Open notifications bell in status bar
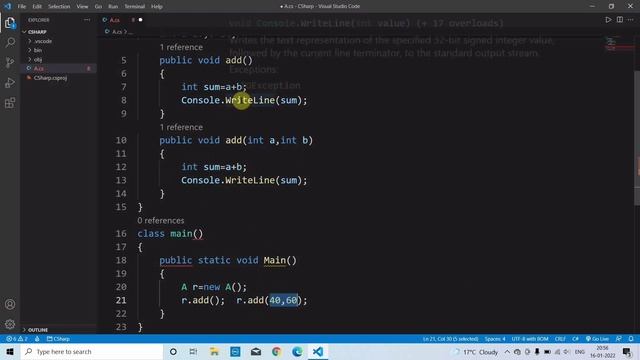 point(631,339)
